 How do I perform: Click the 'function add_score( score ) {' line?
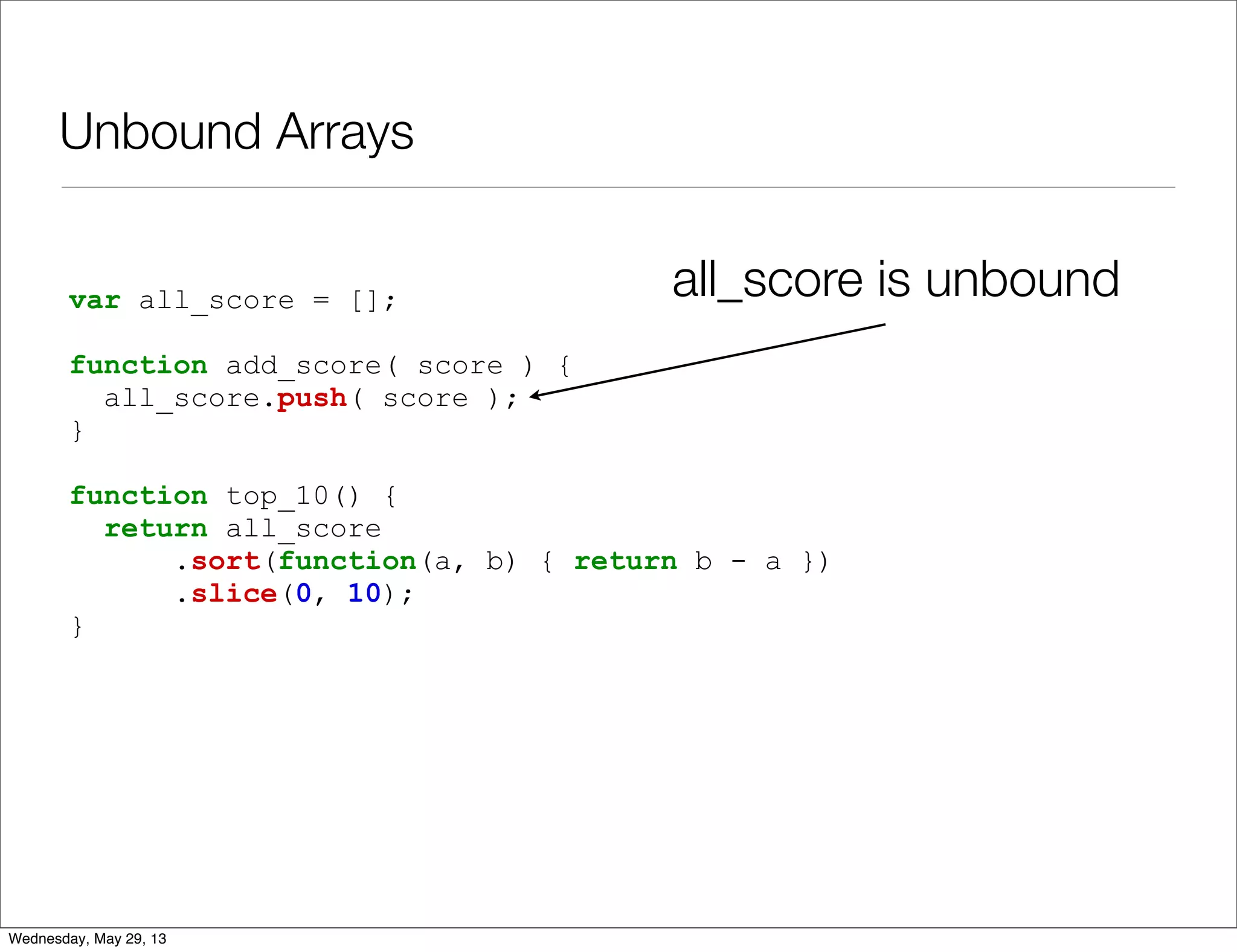click(320, 366)
